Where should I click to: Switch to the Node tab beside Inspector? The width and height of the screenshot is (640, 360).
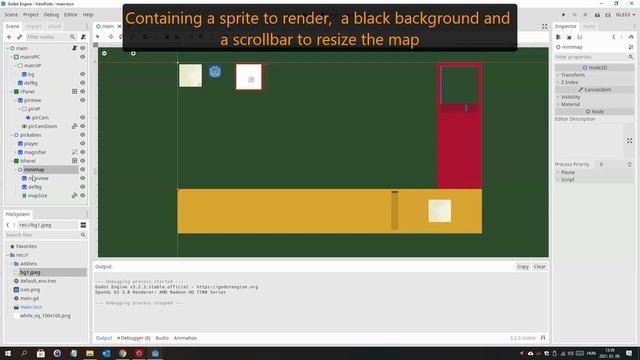589,27
